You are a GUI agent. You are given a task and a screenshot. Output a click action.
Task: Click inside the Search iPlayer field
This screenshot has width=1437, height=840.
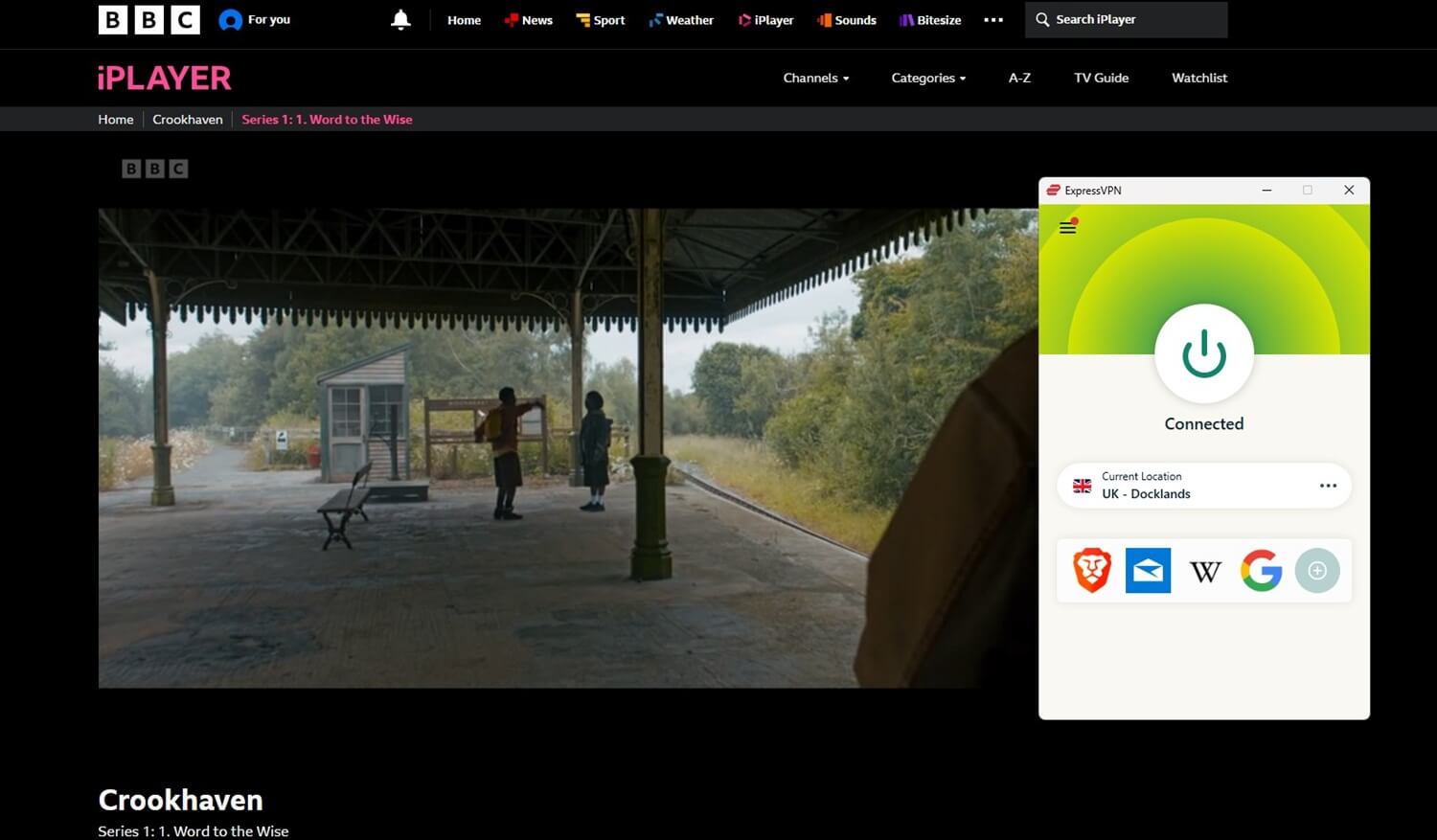click(1126, 19)
